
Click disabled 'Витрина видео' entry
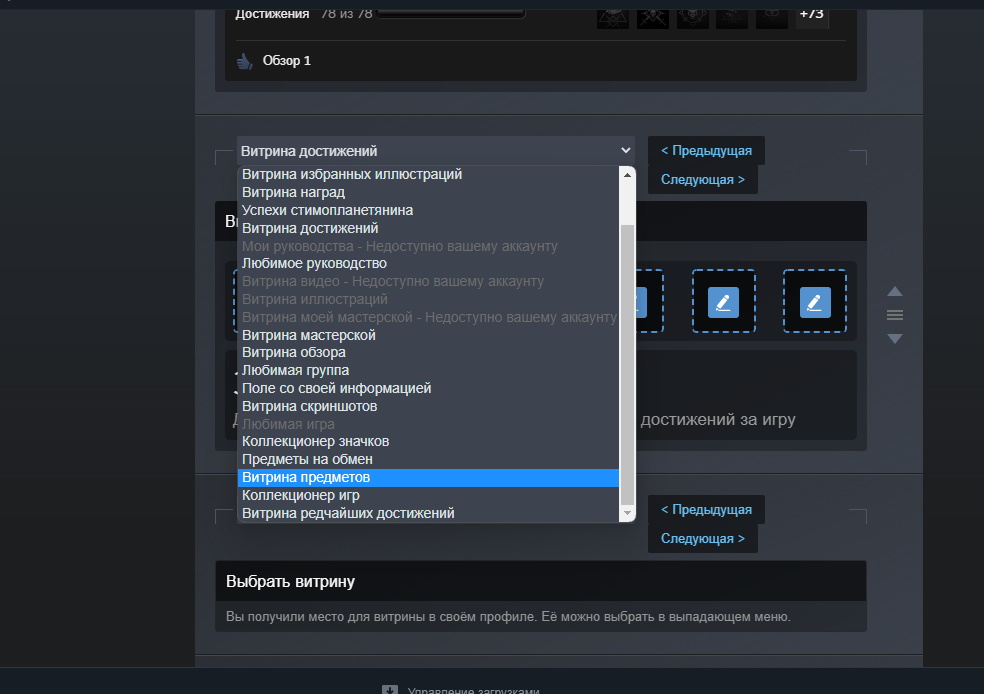[428, 281]
